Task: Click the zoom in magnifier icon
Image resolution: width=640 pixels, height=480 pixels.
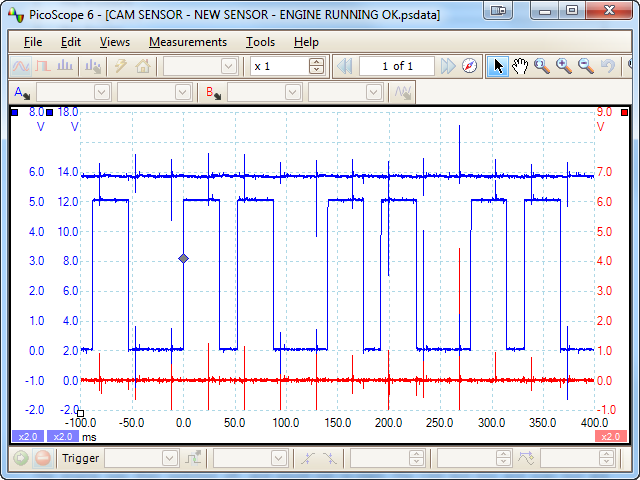Action: click(x=564, y=66)
